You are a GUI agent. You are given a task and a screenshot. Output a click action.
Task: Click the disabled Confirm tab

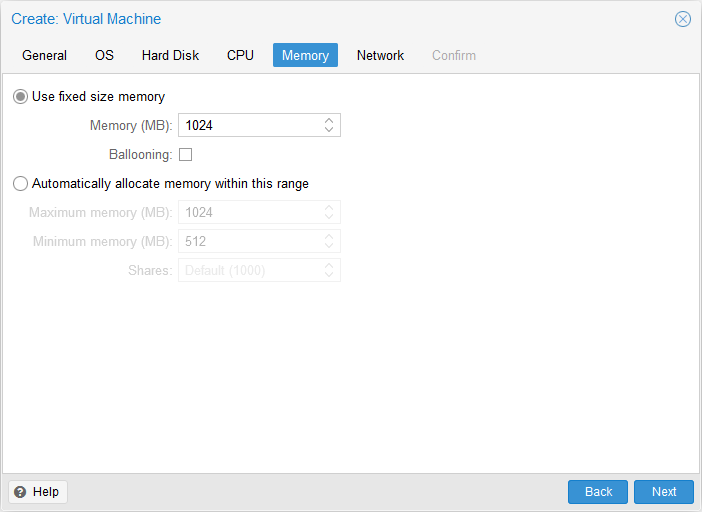pyautogui.click(x=454, y=56)
